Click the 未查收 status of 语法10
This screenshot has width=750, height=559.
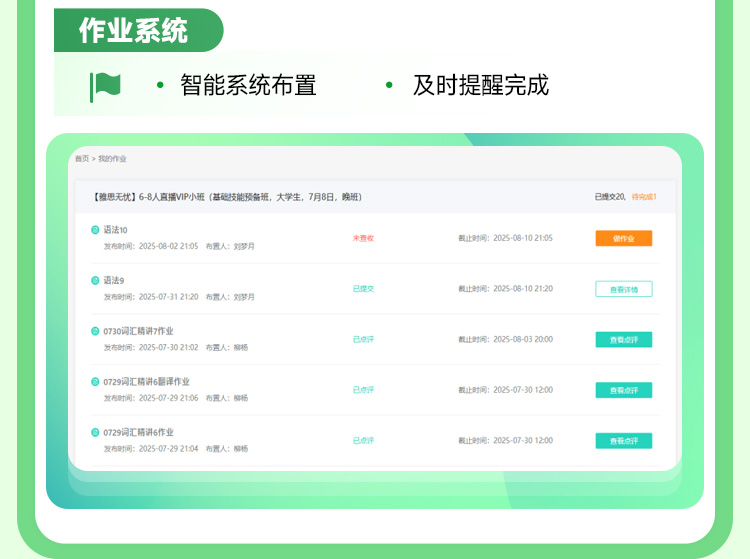click(x=363, y=238)
